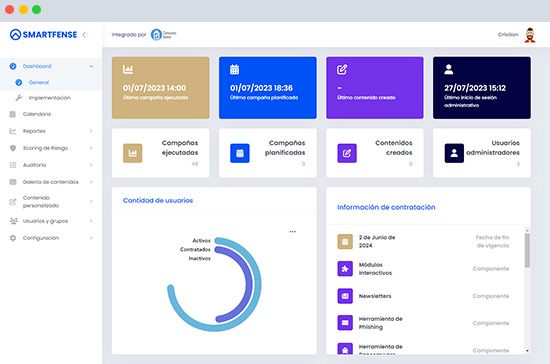
Task: Select the General dashboard view
Action: point(51,82)
